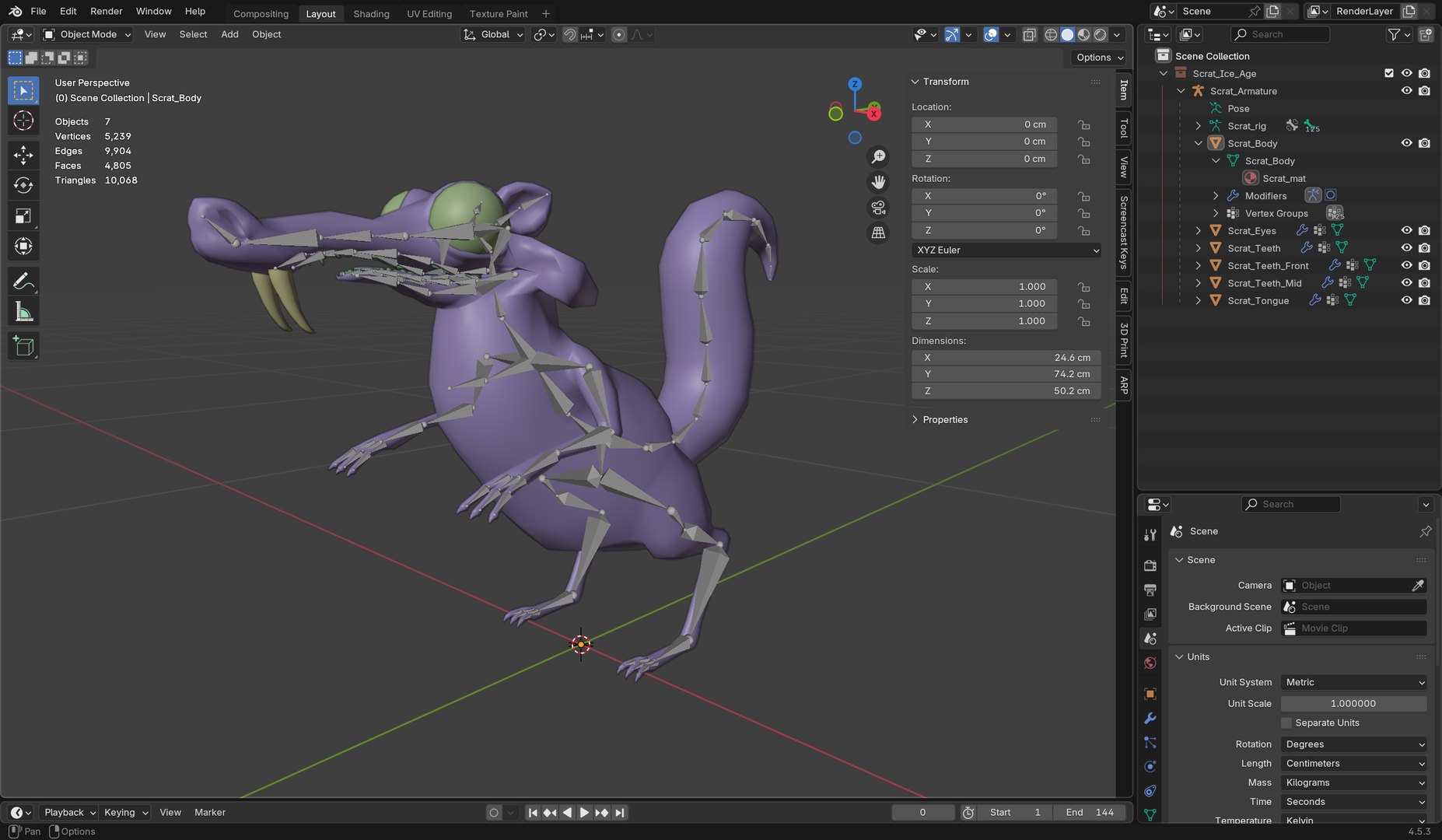Screen dimensions: 1442x840
Task: Toggle proportional editing icon
Action: (619, 34)
